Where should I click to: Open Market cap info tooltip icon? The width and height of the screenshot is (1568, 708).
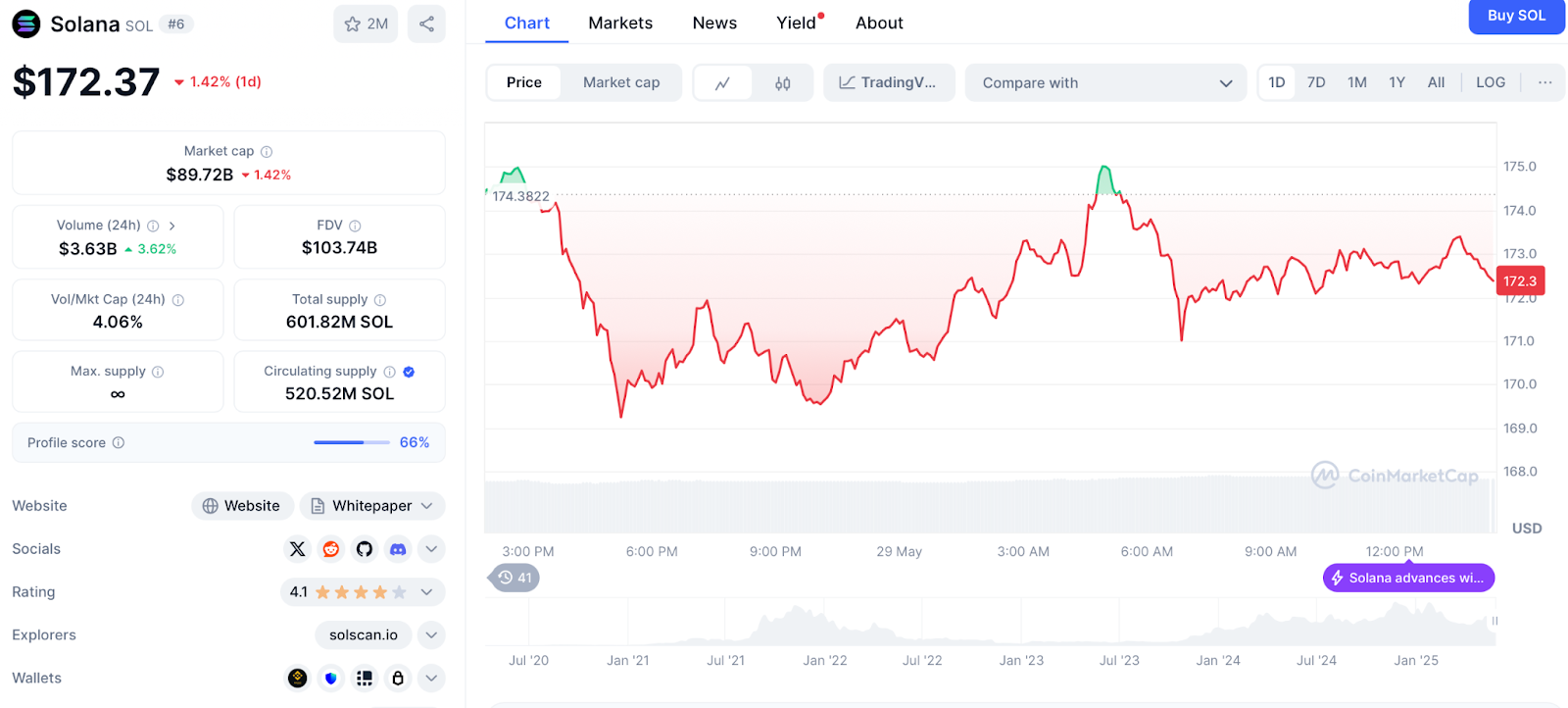[267, 151]
